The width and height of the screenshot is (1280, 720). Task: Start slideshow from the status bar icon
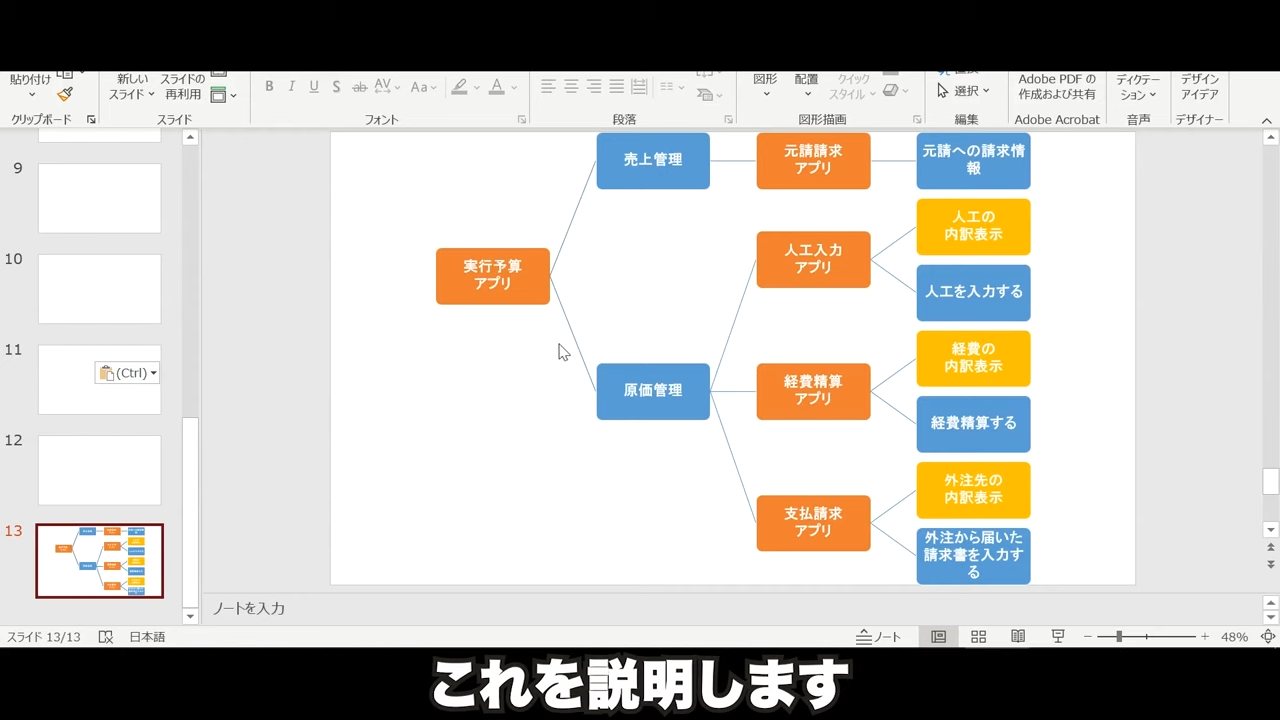(x=1058, y=637)
